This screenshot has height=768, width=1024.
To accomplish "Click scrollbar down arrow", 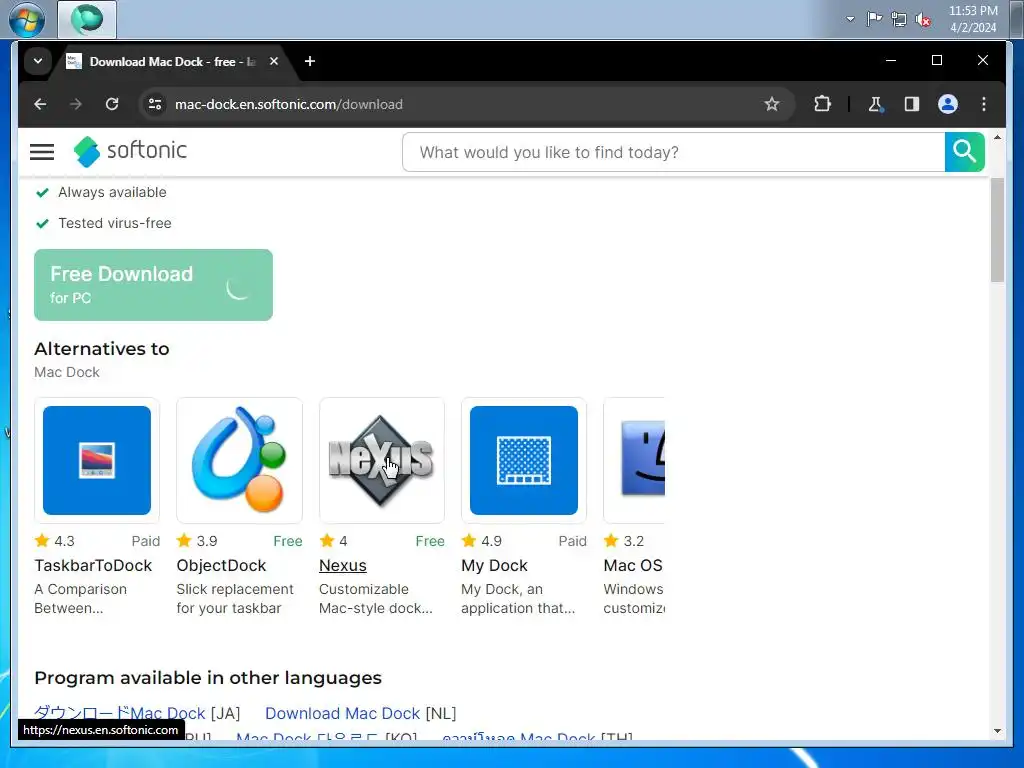I will click(x=997, y=731).
